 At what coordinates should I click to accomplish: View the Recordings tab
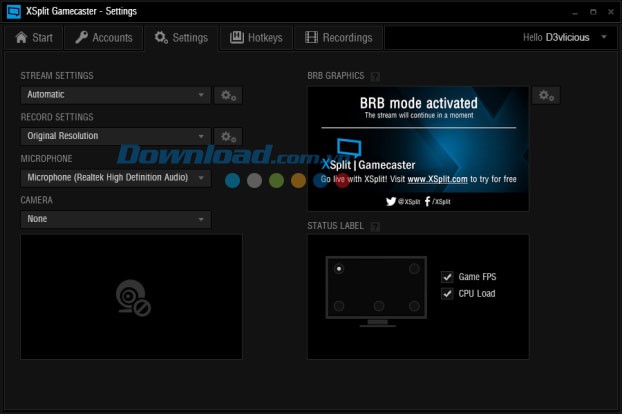pyautogui.click(x=339, y=38)
